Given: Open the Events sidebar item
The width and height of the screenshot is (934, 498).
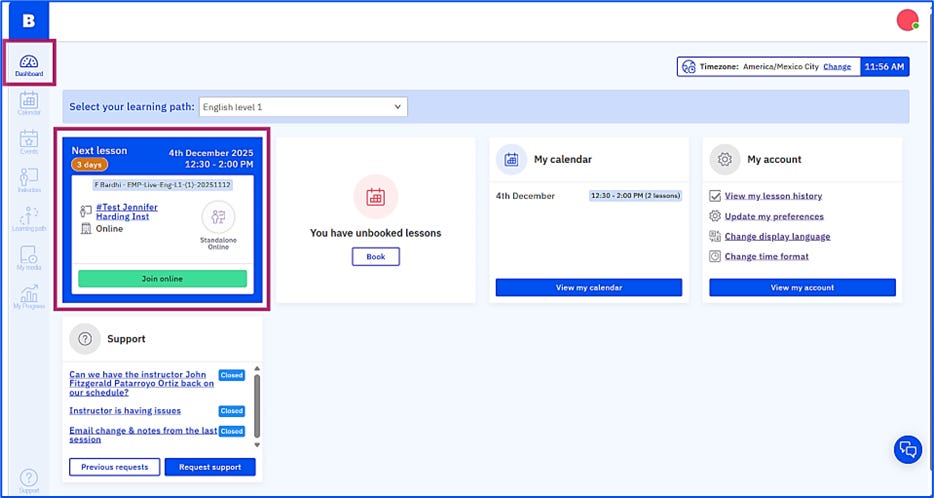Looking at the screenshot, I should [x=29, y=142].
